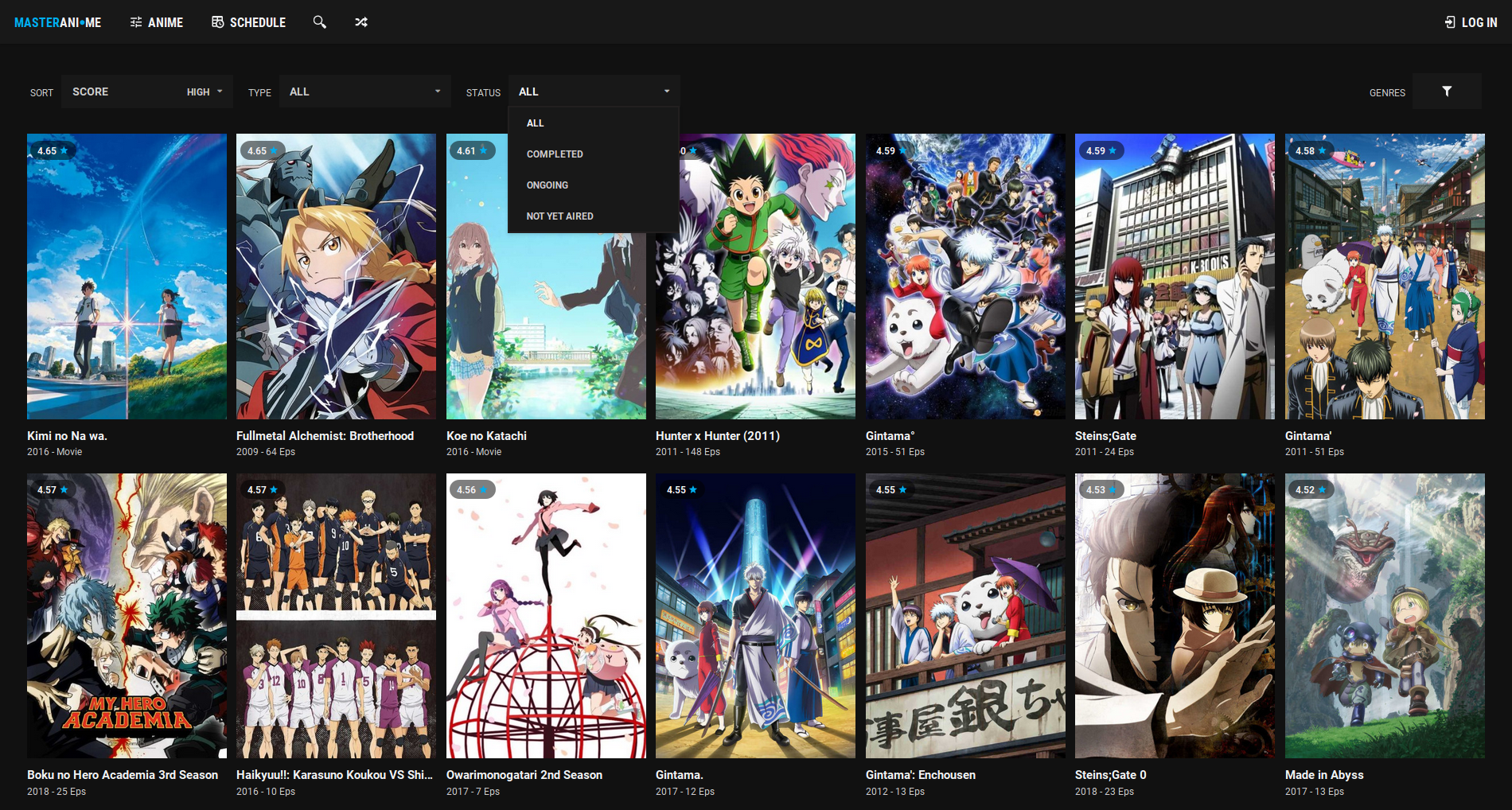Select ONGOING status option
The width and height of the screenshot is (1512, 810).
click(x=594, y=185)
